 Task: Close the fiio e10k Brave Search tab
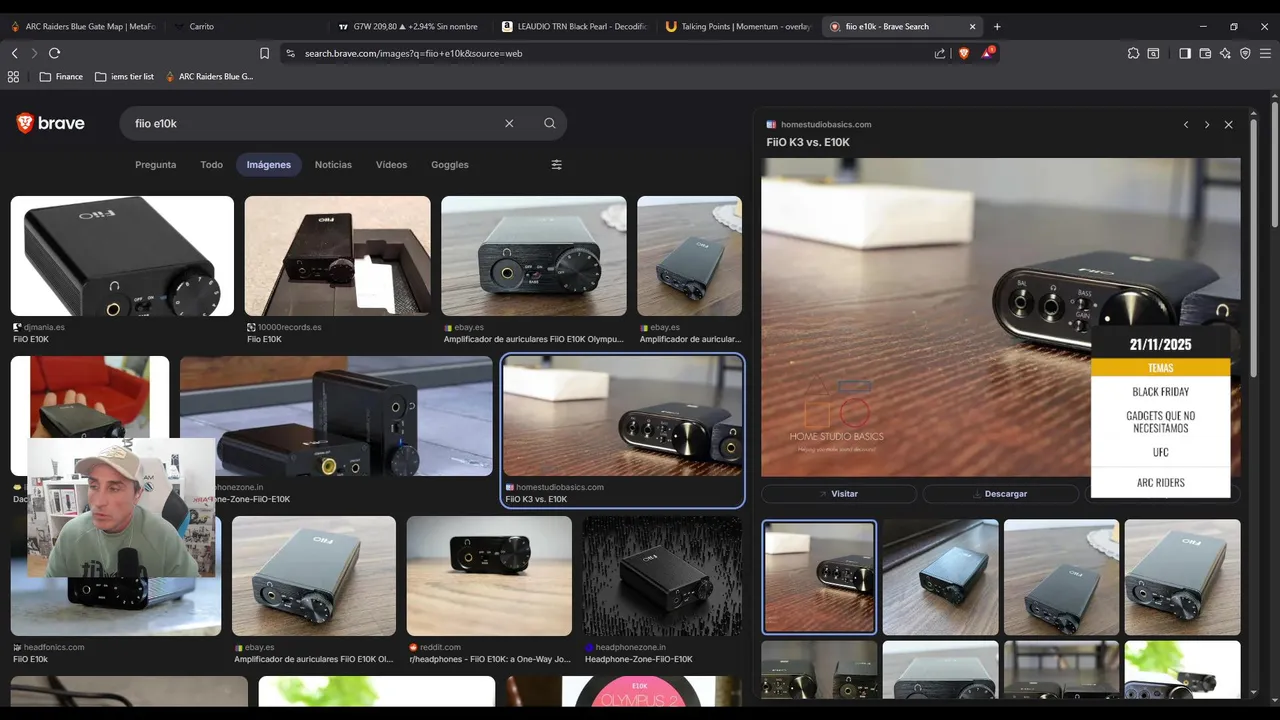973,26
